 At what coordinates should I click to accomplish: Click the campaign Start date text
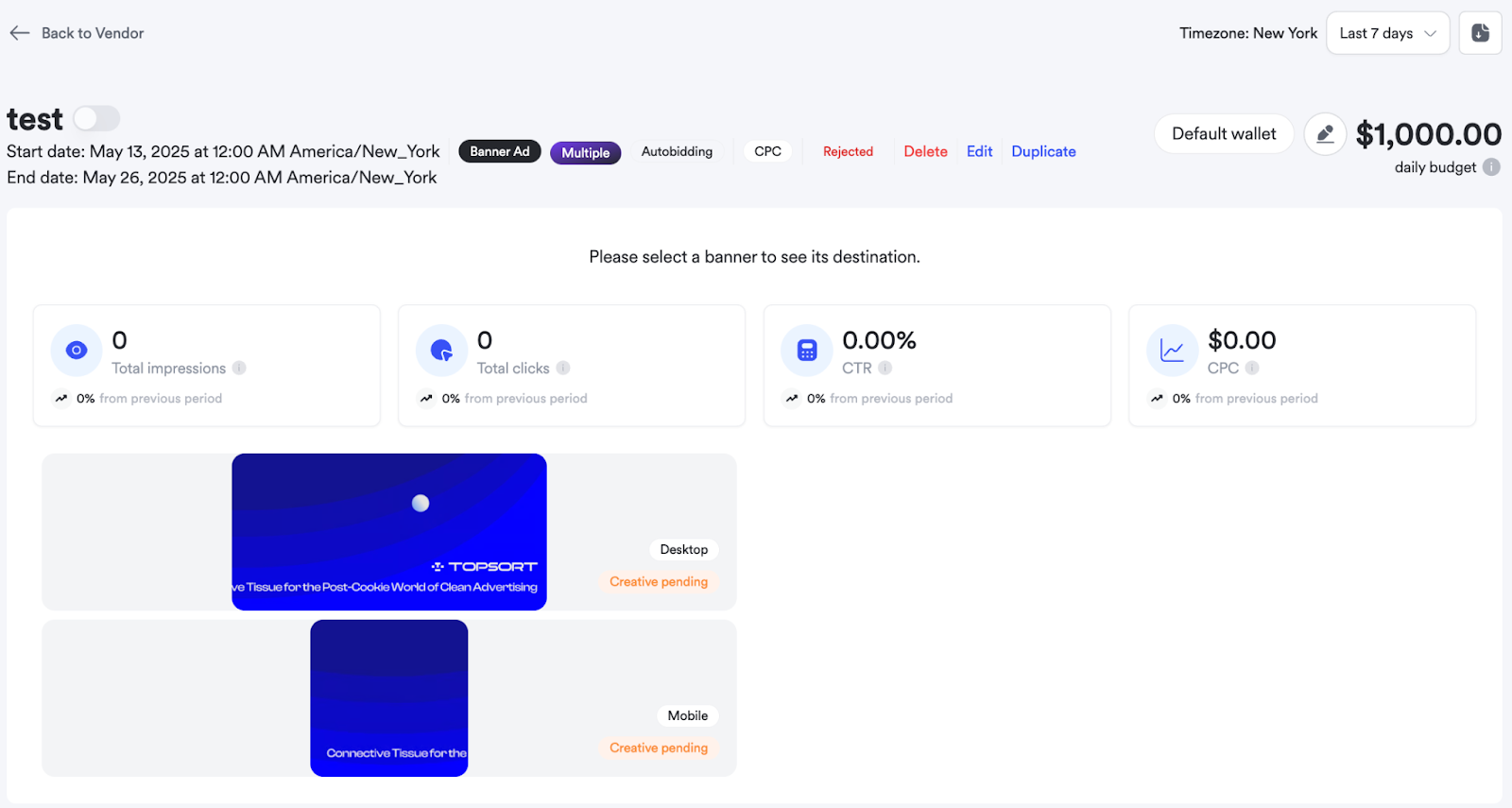pyautogui.click(x=223, y=151)
